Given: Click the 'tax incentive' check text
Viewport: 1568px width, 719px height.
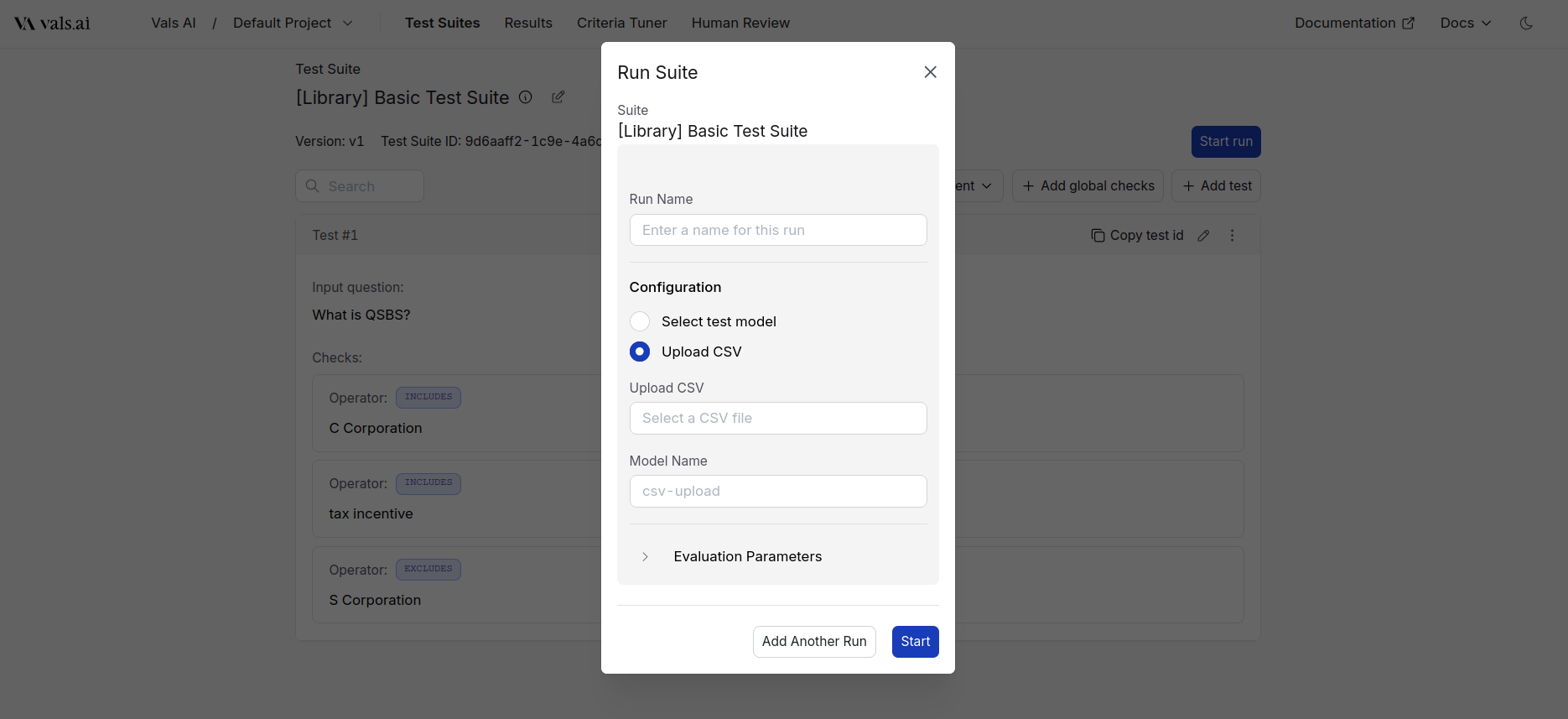Looking at the screenshot, I should point(371,514).
